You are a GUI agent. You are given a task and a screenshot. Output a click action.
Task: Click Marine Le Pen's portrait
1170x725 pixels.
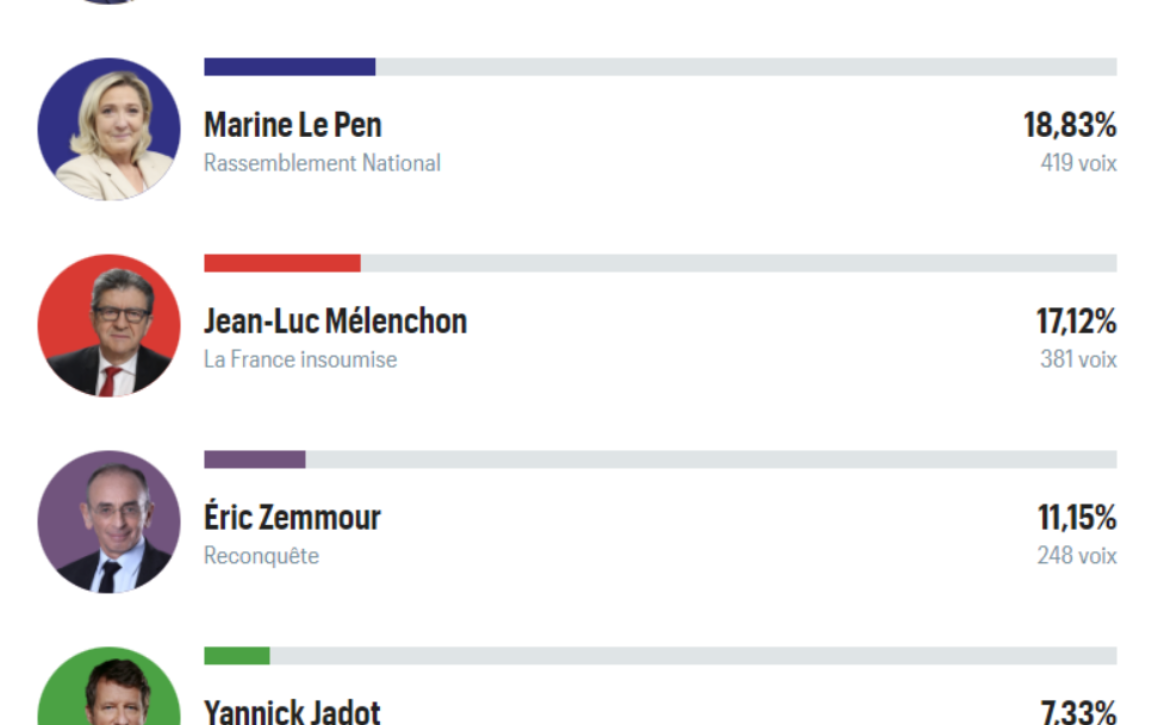[x=109, y=129]
